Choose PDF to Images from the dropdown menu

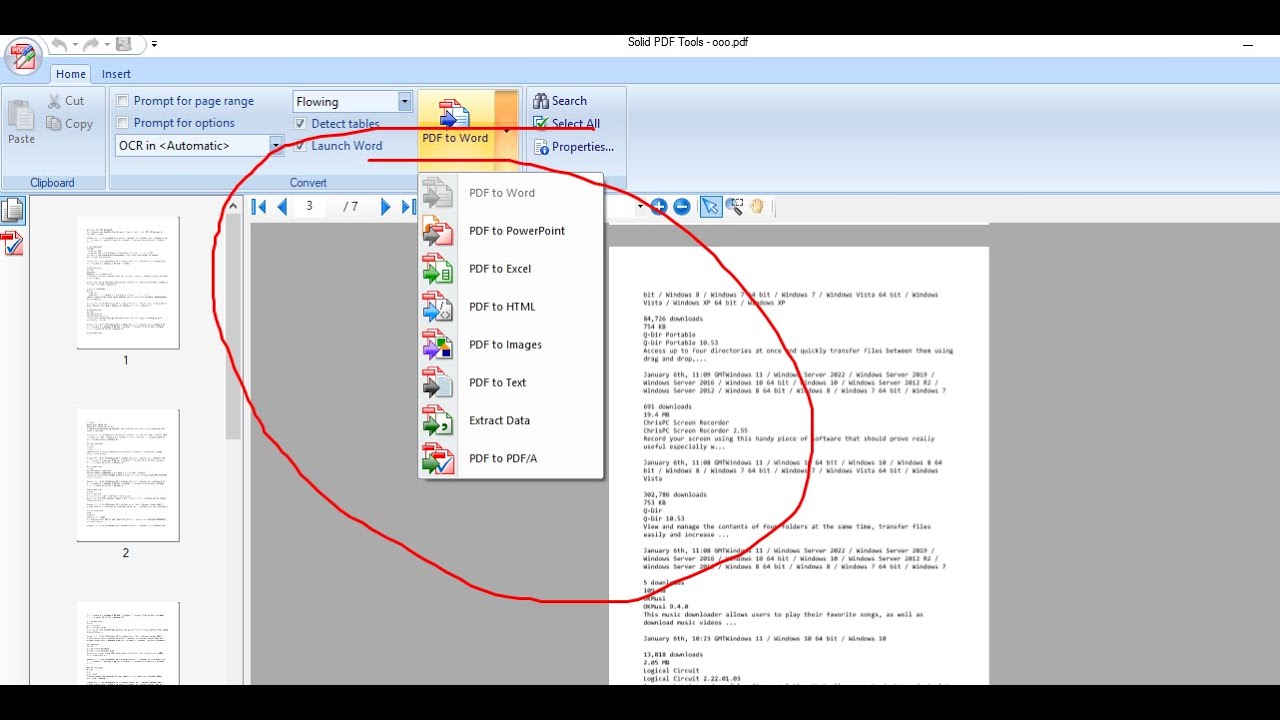[511, 345]
